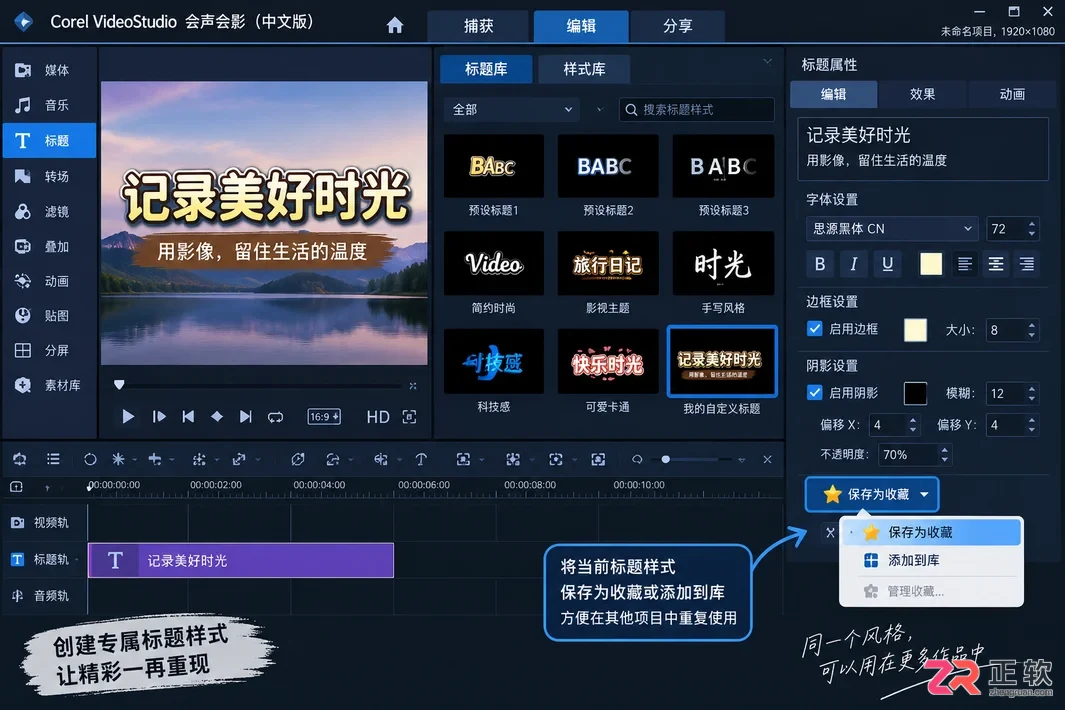Click the search magnifier icon
1065x710 pixels.
pyautogui.click(x=631, y=109)
